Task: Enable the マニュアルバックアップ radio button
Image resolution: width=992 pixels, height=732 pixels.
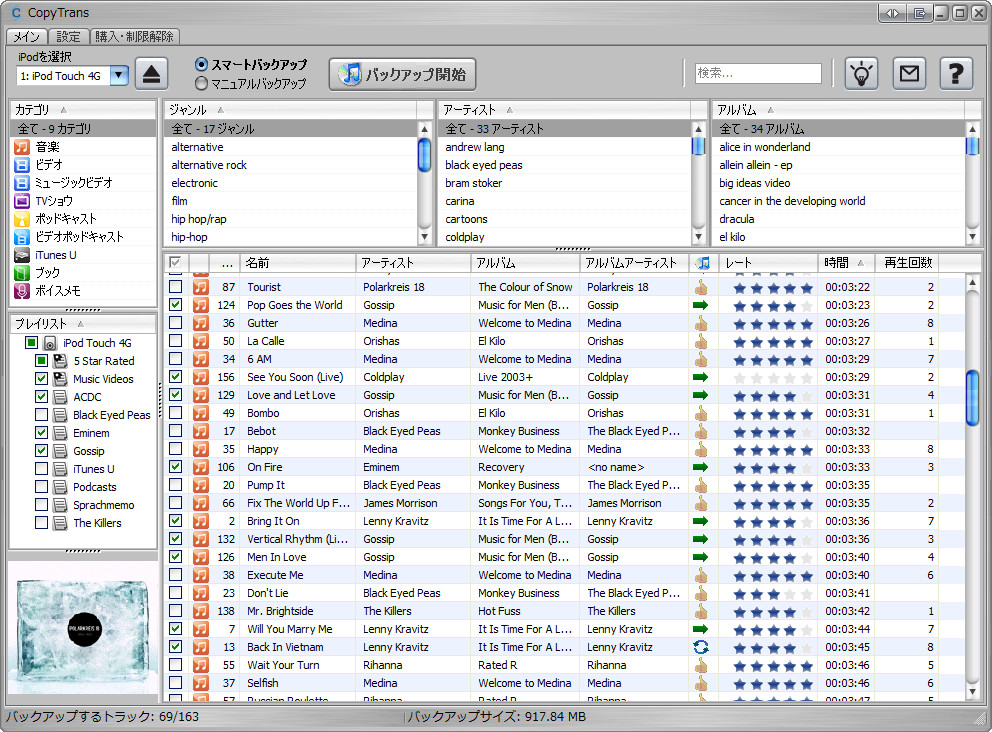Action: (201, 84)
